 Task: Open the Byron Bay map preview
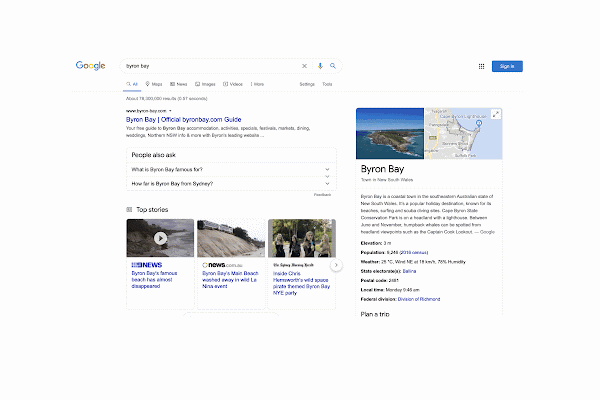click(x=463, y=134)
